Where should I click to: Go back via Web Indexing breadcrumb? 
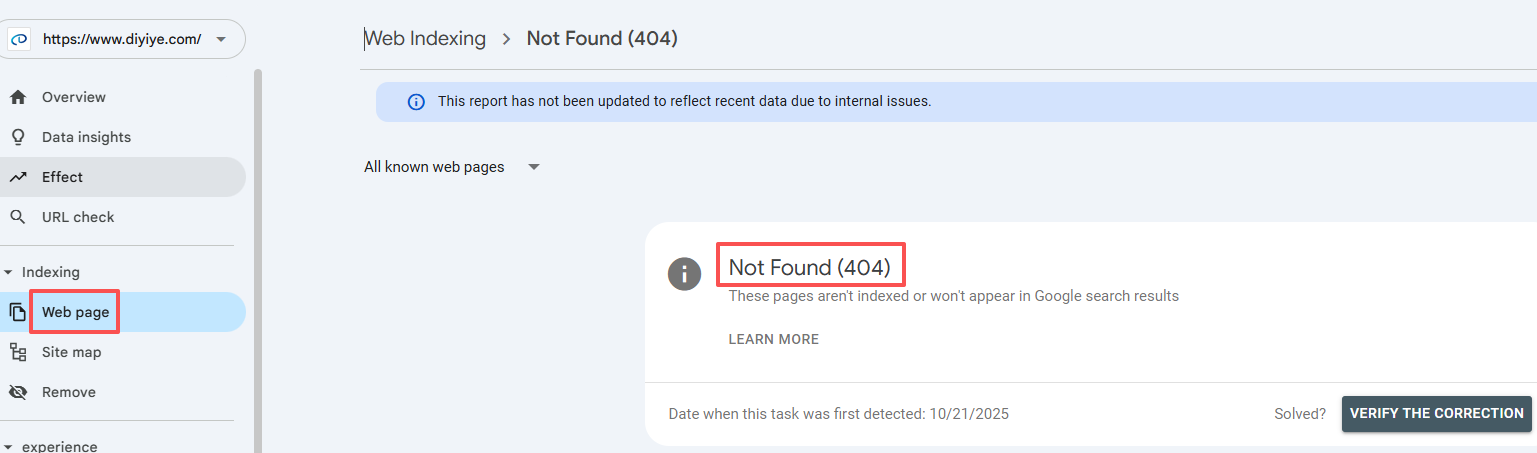(x=425, y=39)
